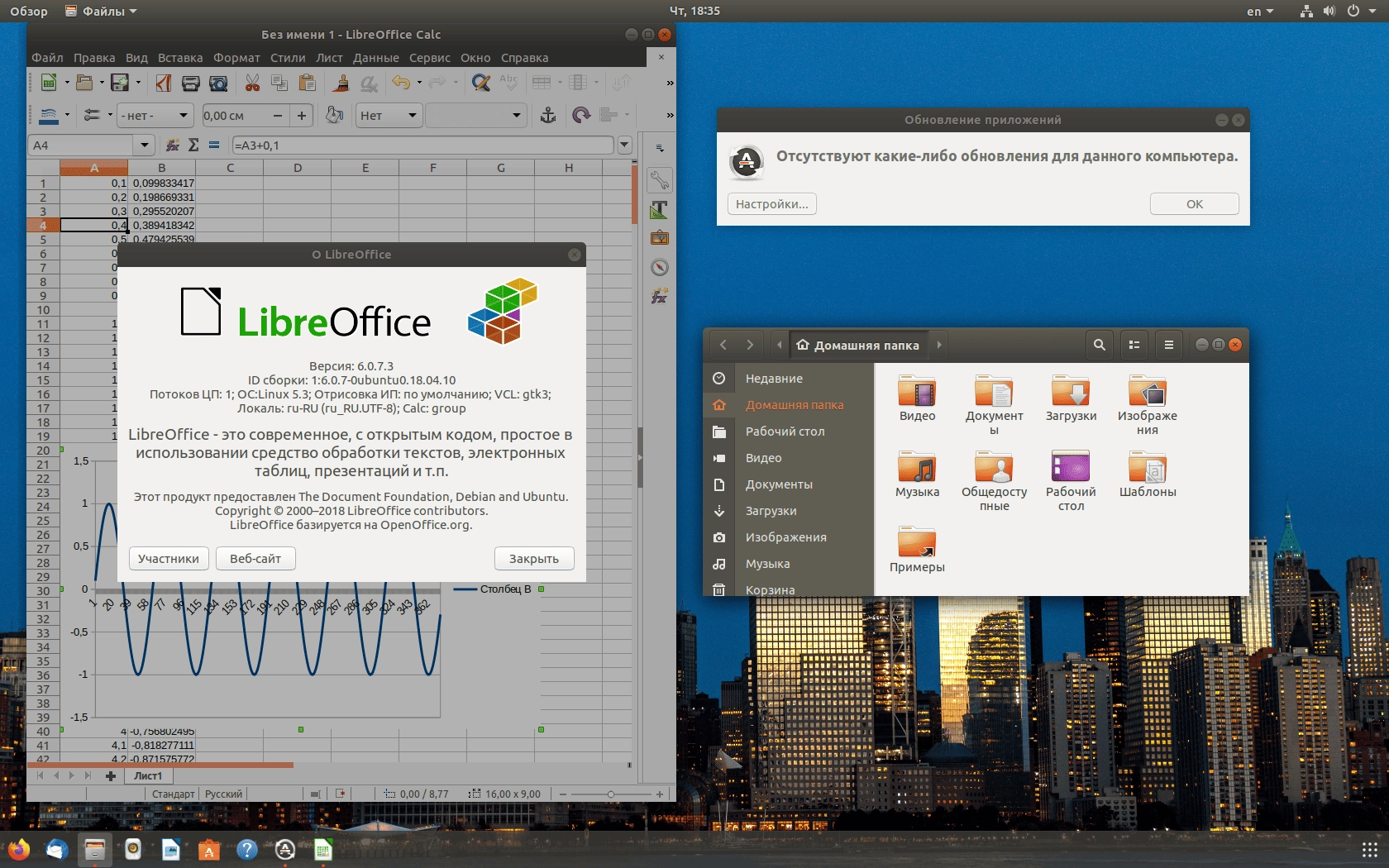
Task: Launch Thunderbird from the dock
Action: 57,849
